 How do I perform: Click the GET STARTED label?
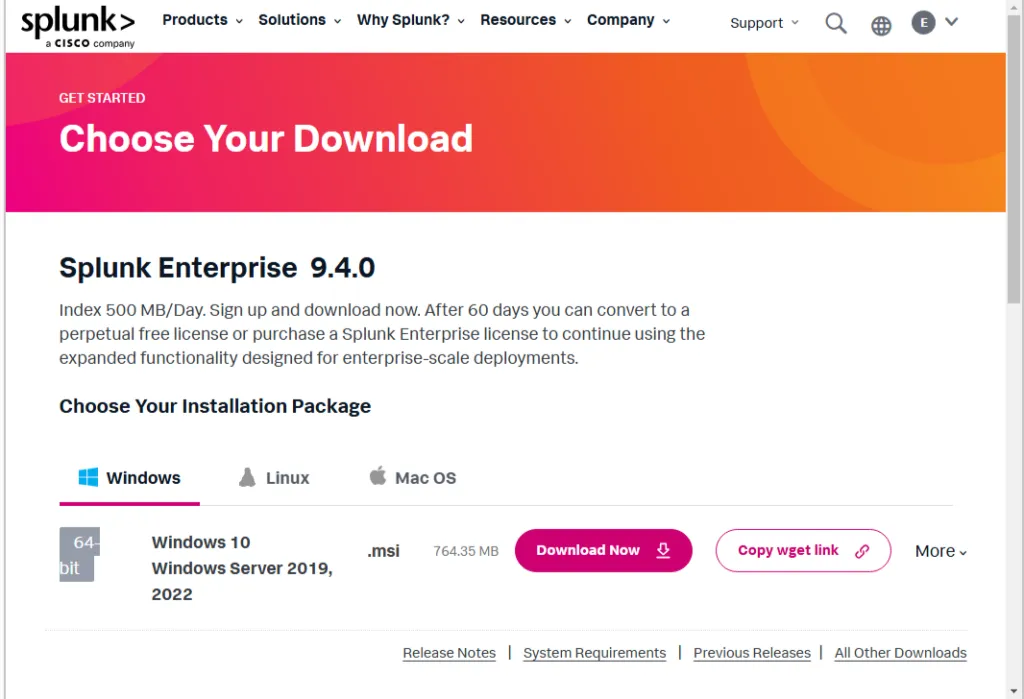click(102, 98)
